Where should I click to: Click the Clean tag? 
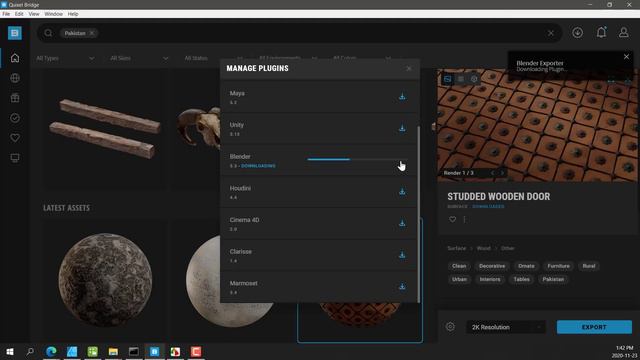[459, 266]
